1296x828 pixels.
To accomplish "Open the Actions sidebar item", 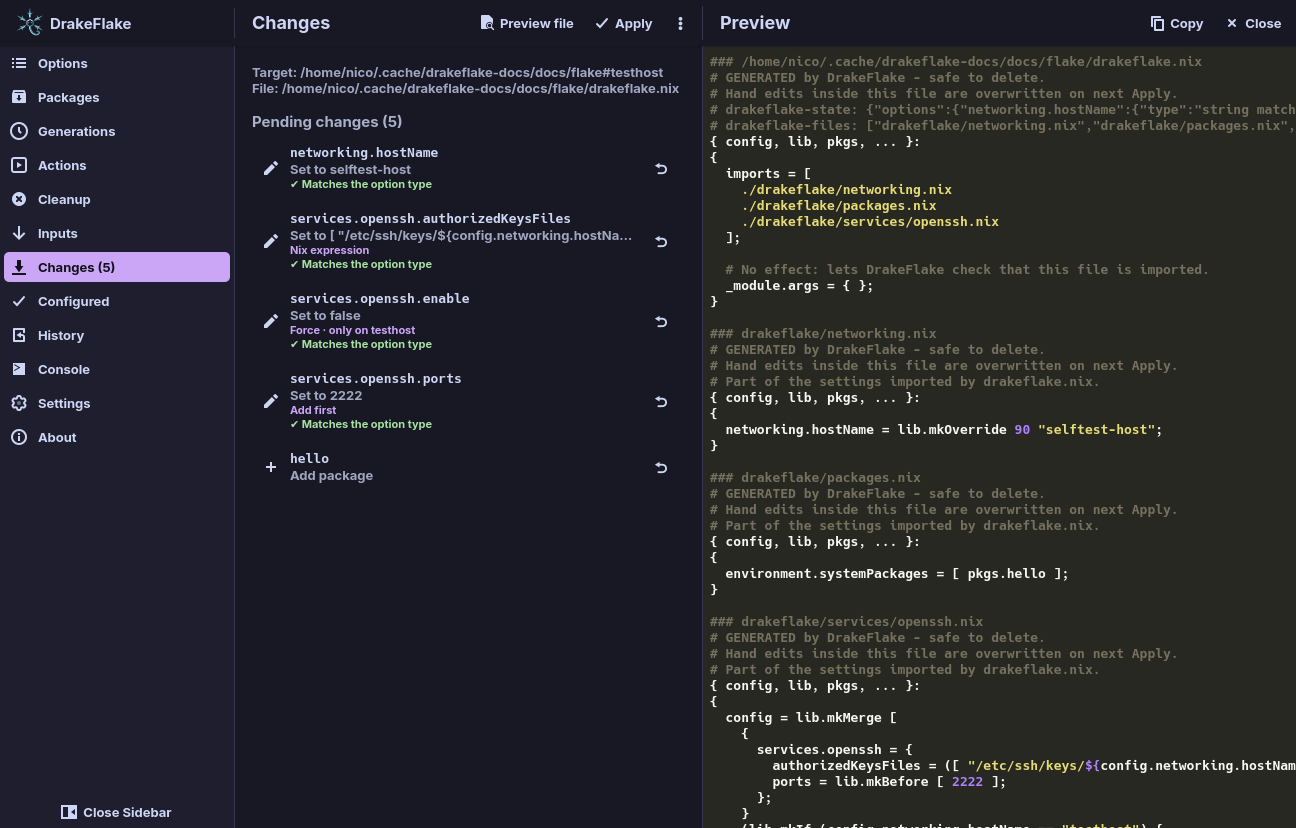I will coord(117,165).
